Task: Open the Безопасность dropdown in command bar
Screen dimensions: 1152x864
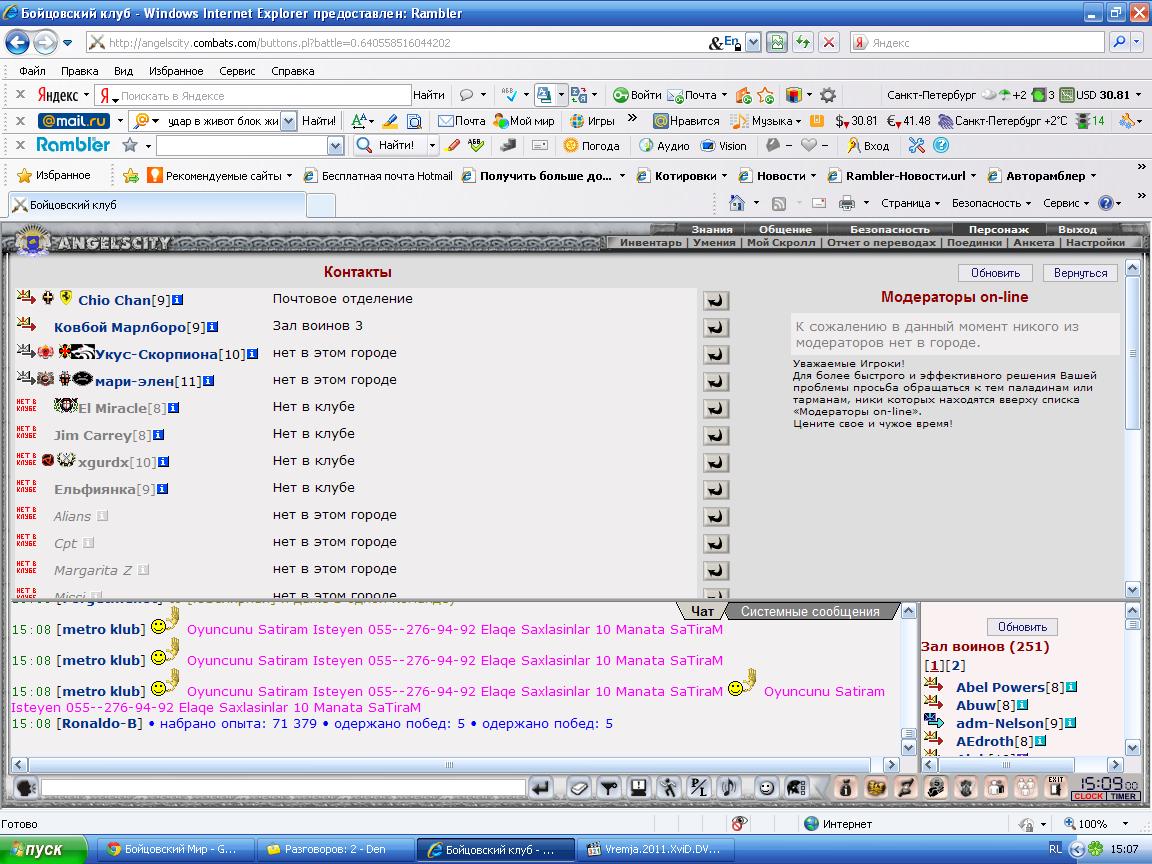Action: pyautogui.click(x=991, y=203)
